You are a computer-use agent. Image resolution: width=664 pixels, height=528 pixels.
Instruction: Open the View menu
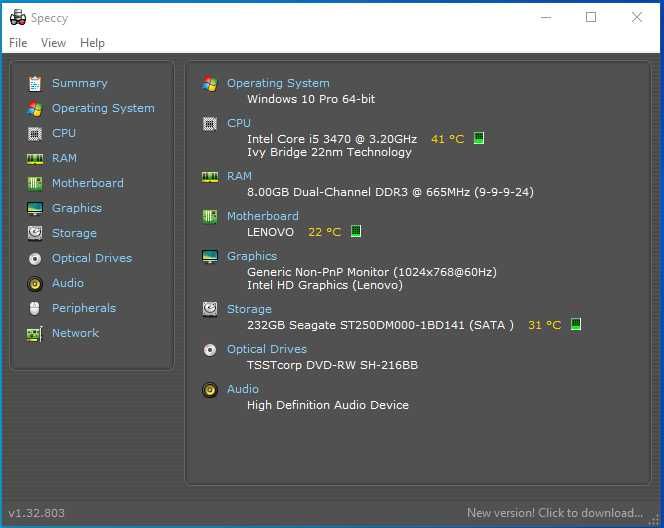53,43
